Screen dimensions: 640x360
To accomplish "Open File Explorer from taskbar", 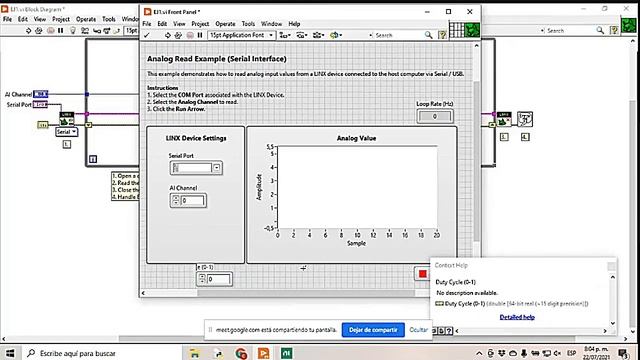I will point(195,353).
